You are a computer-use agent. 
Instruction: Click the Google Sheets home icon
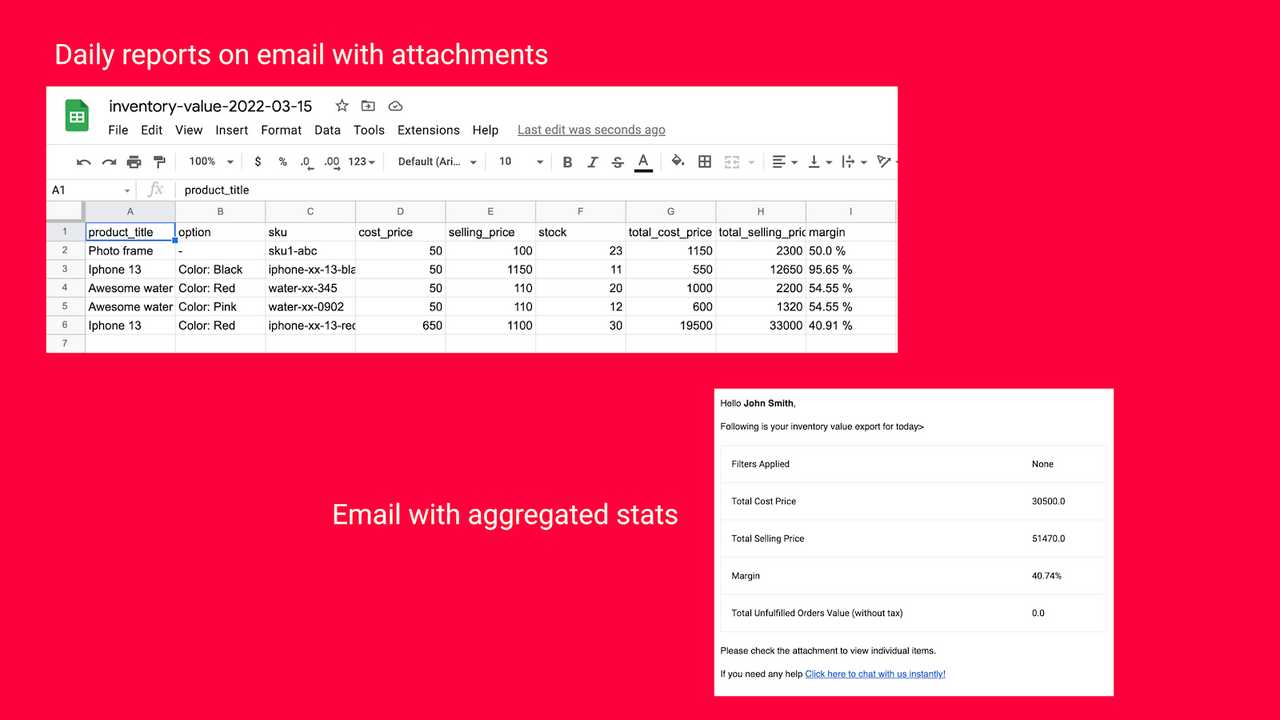click(x=77, y=116)
